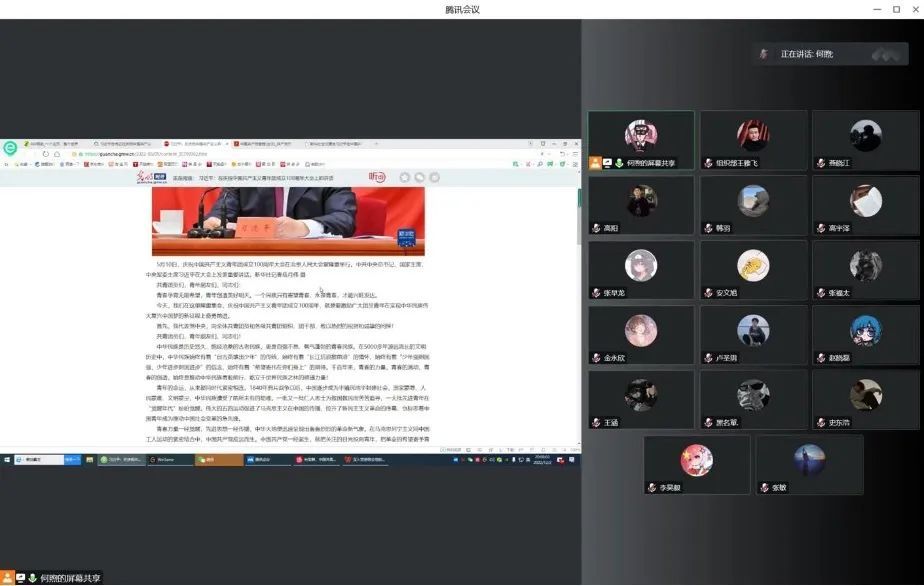This screenshot has height=586, width=924.
Task: Click the green browser logo in shared window
Action: click(x=9, y=148)
